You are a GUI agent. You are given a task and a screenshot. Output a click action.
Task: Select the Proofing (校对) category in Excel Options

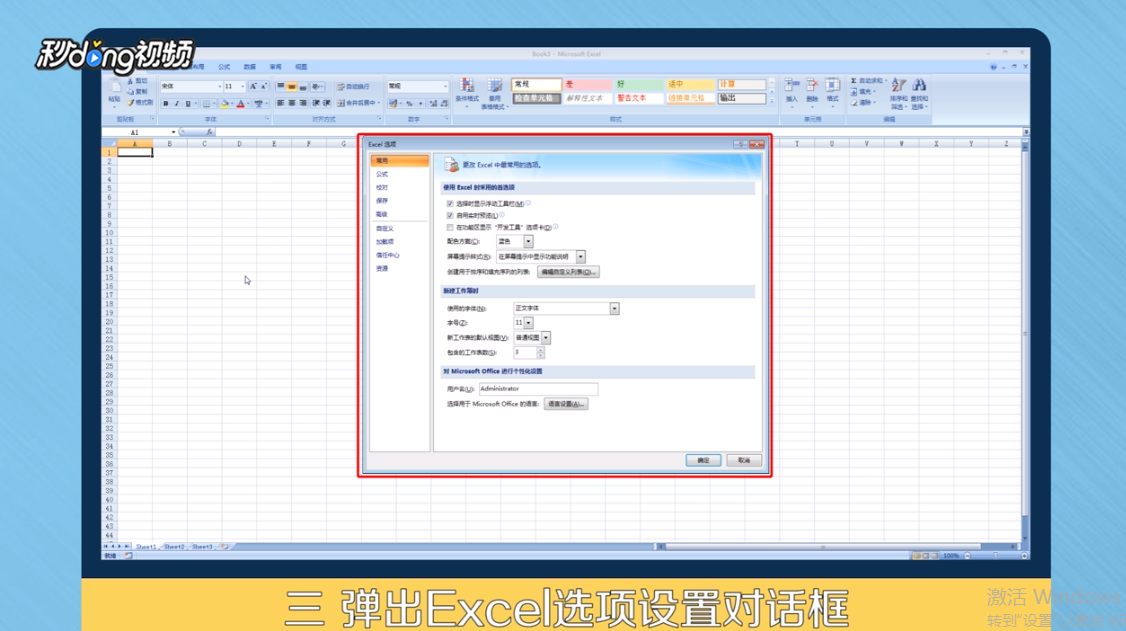382,187
